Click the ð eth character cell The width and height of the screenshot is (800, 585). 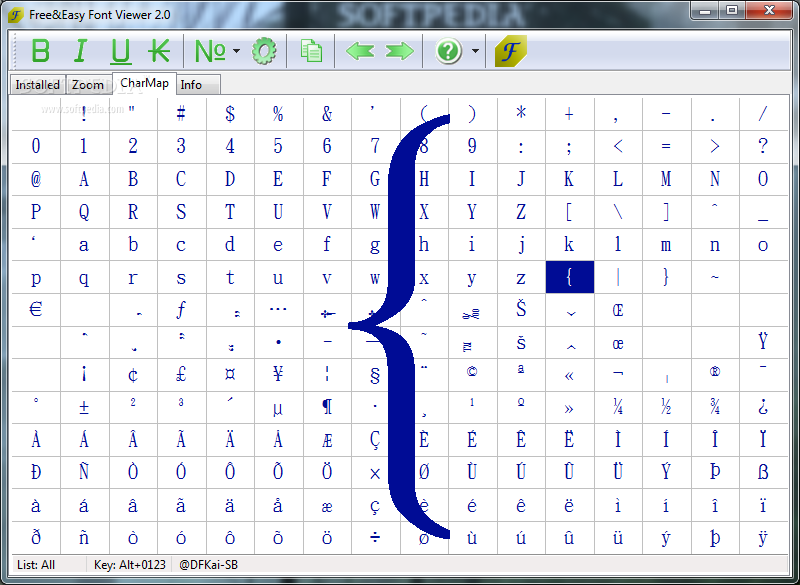coord(36,538)
